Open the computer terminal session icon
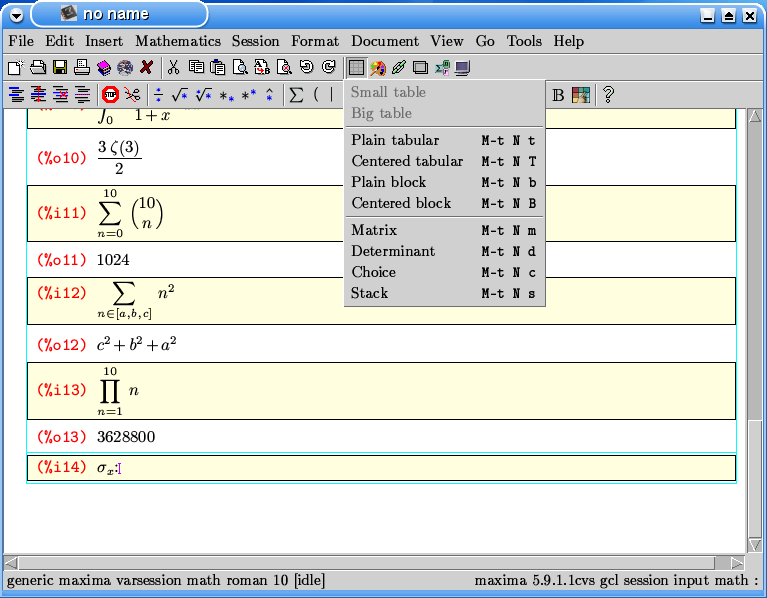 (462, 67)
